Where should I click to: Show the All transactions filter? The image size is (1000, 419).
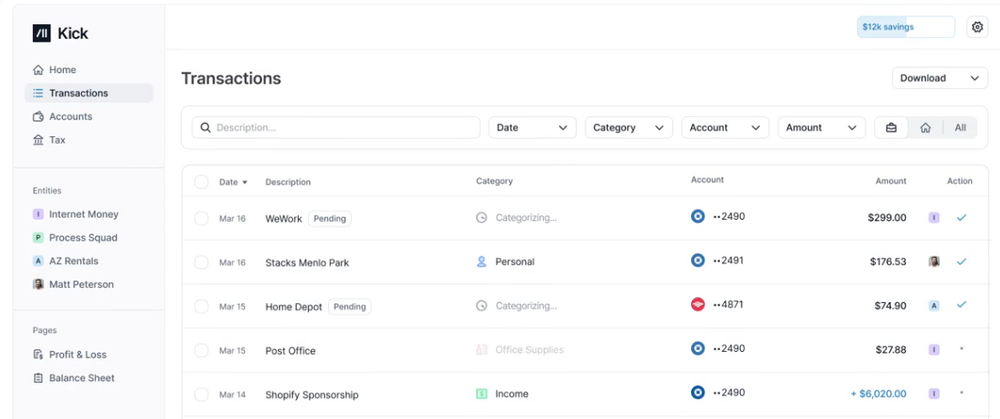pyautogui.click(x=960, y=128)
